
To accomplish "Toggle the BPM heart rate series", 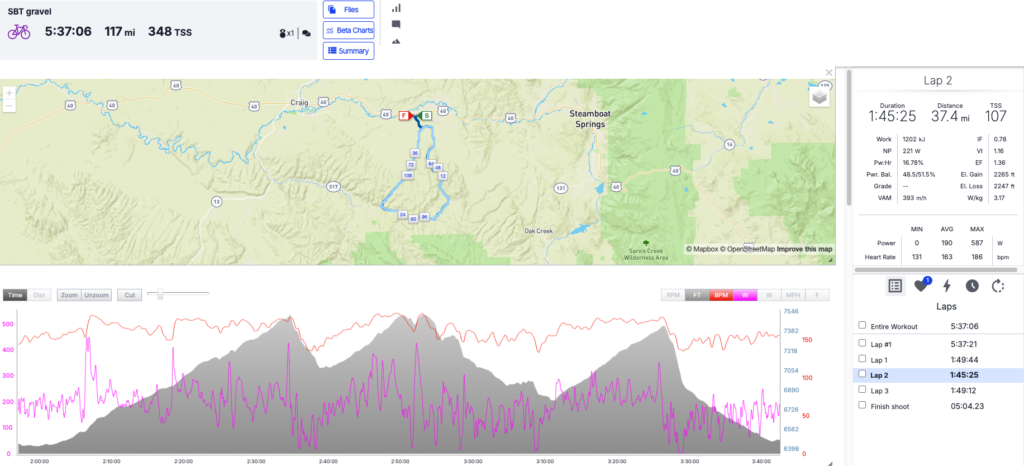I will pos(719,295).
